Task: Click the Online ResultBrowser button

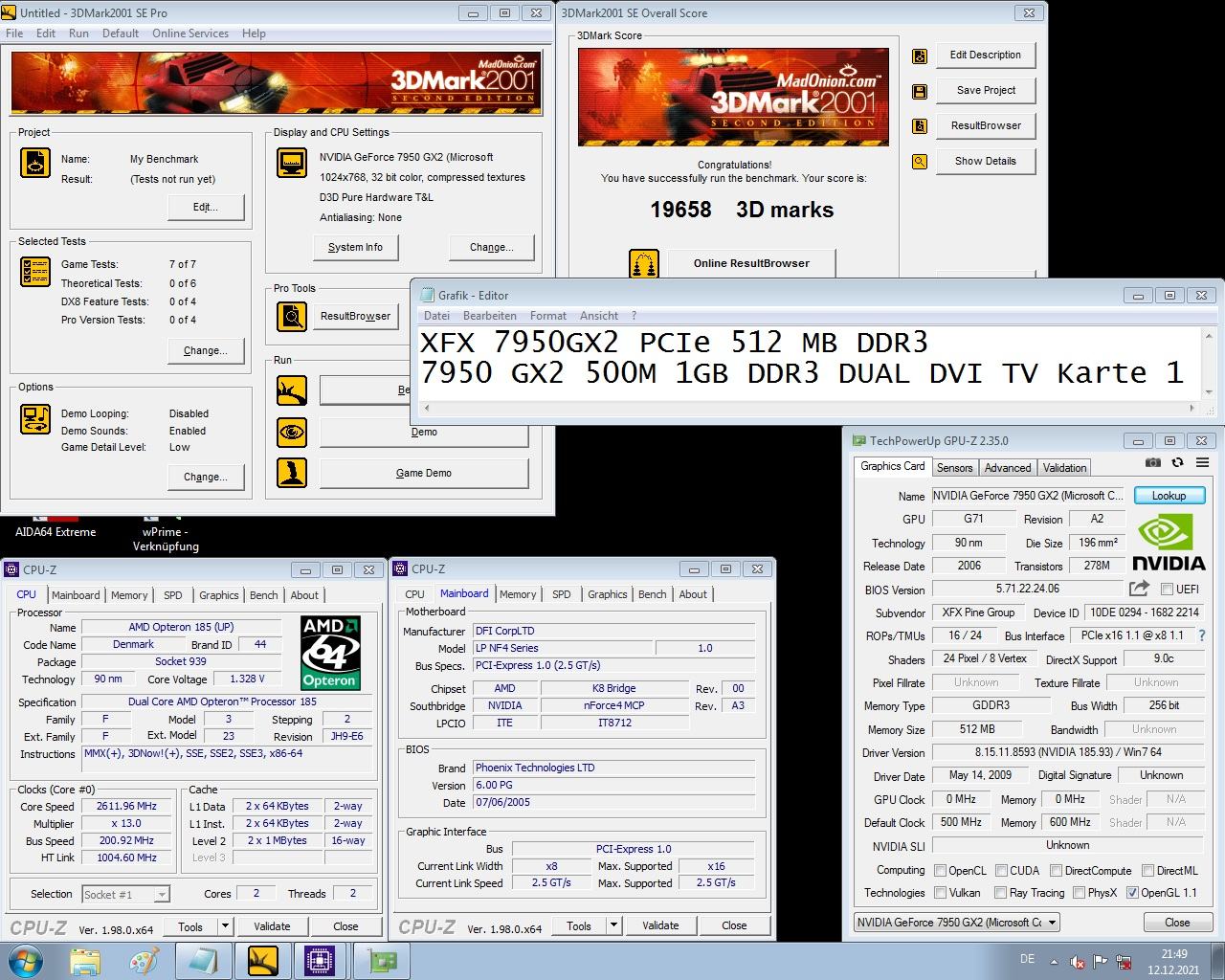Action: click(751, 263)
